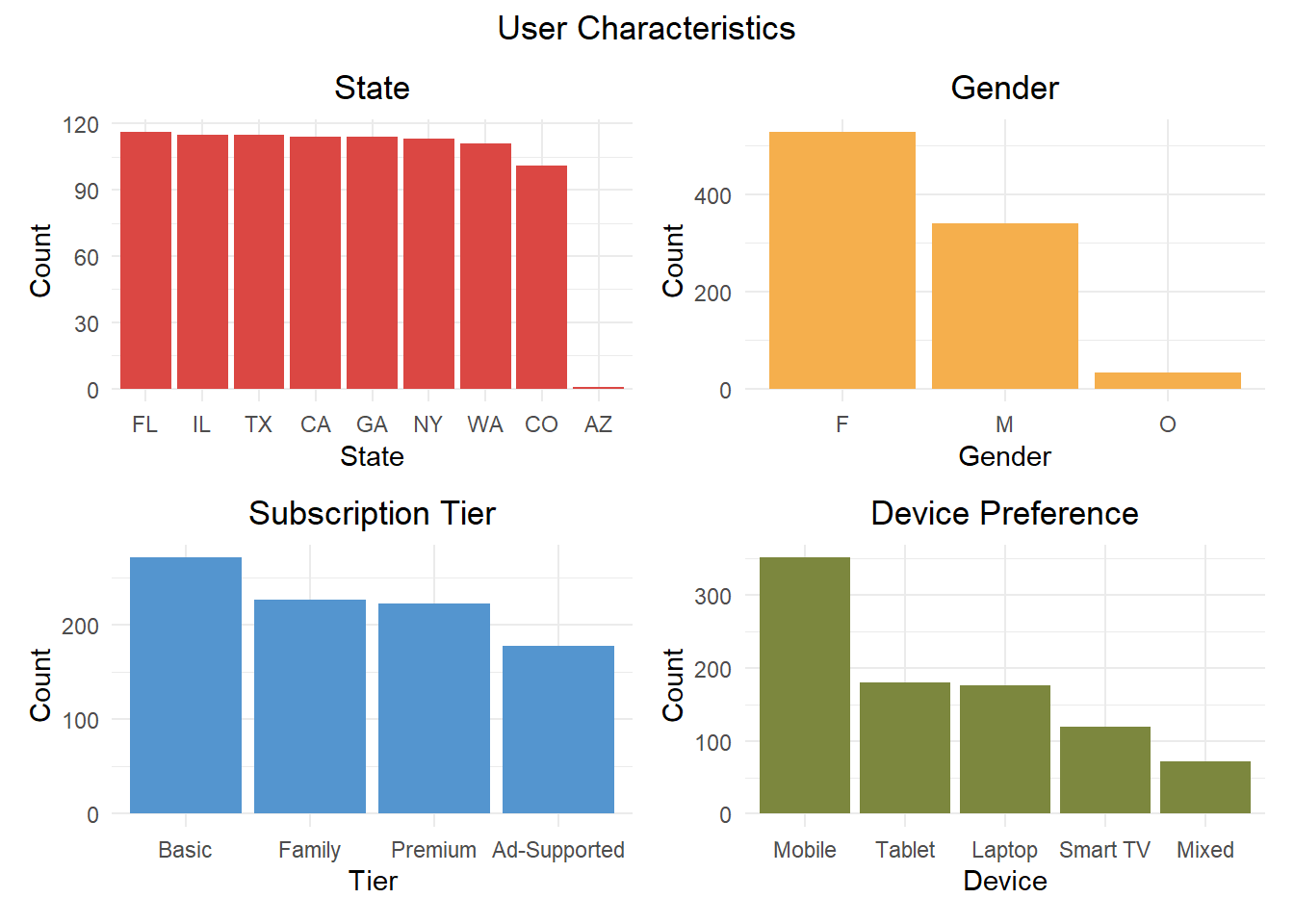
Task: Click the Premium tier bar
Action: (x=434, y=708)
